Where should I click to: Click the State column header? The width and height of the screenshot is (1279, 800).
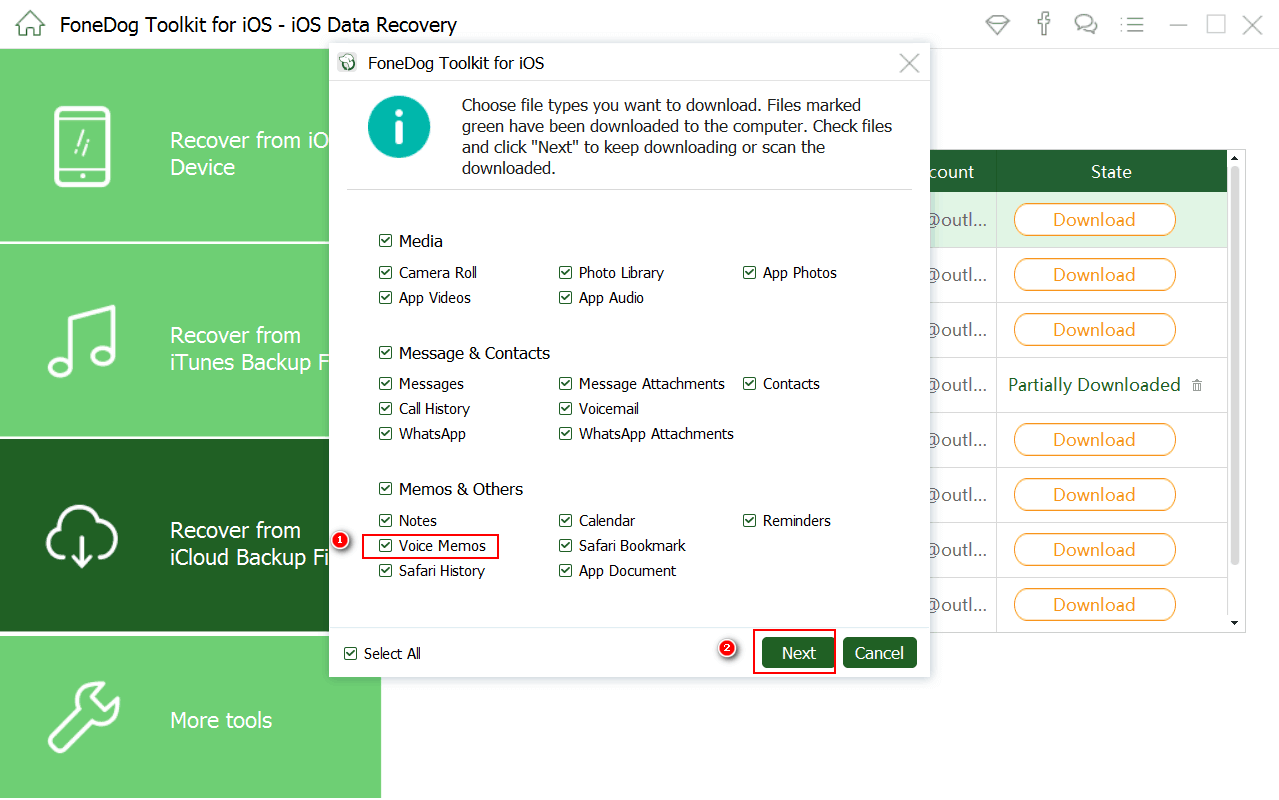click(x=1111, y=172)
